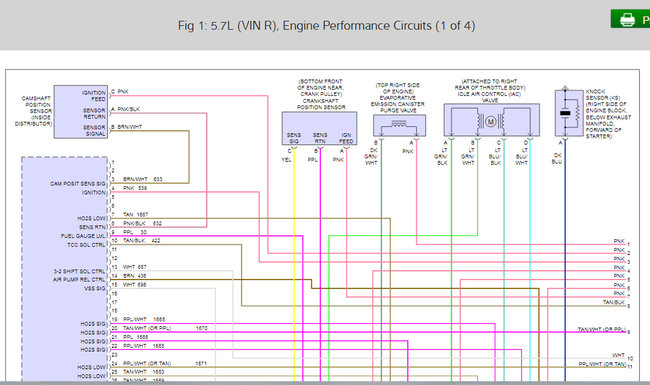Click 'SENSOR RETURN' in the camshaft sensor box
This screenshot has width=650, height=385.
pyautogui.click(x=94, y=114)
